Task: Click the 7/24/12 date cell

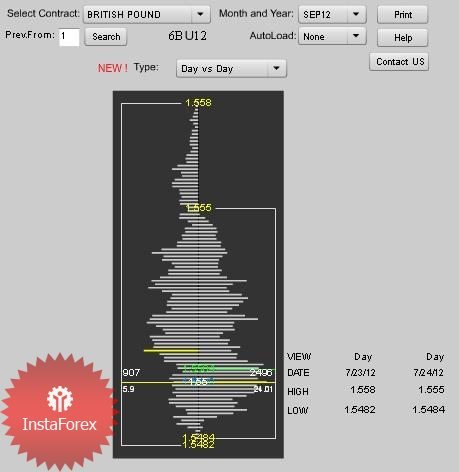Action: 428,373
